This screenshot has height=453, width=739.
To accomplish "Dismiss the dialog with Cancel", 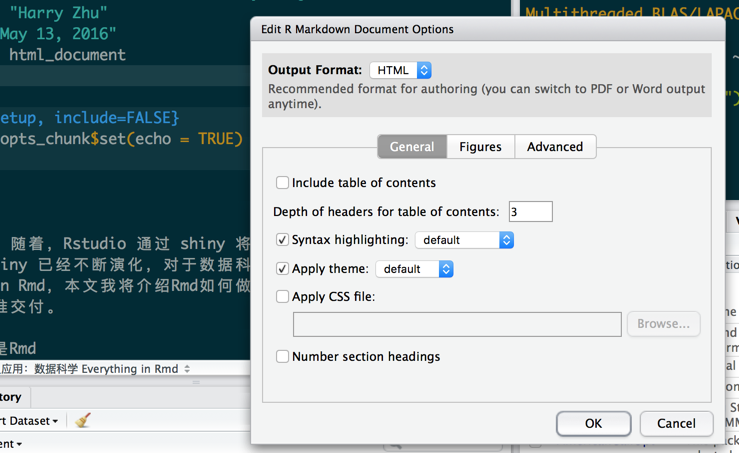I will [x=676, y=423].
